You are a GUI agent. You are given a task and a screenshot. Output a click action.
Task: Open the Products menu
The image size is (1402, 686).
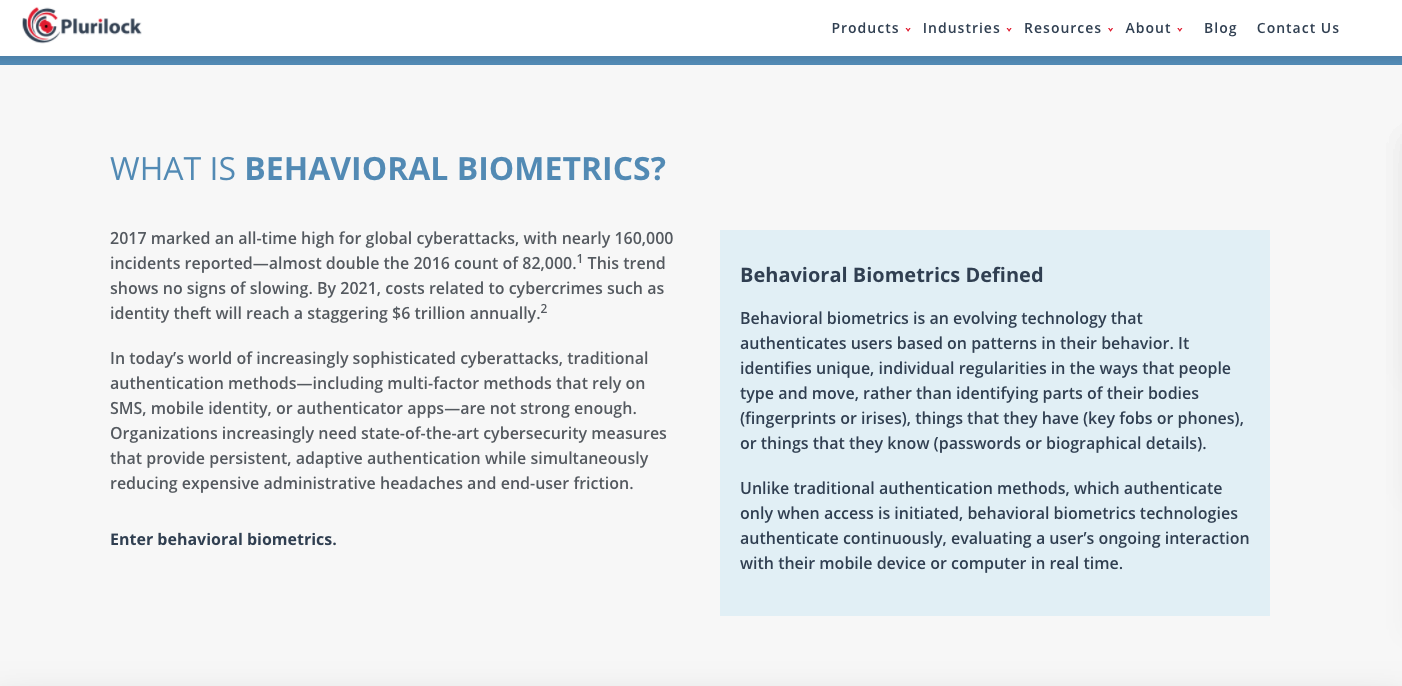(x=865, y=28)
